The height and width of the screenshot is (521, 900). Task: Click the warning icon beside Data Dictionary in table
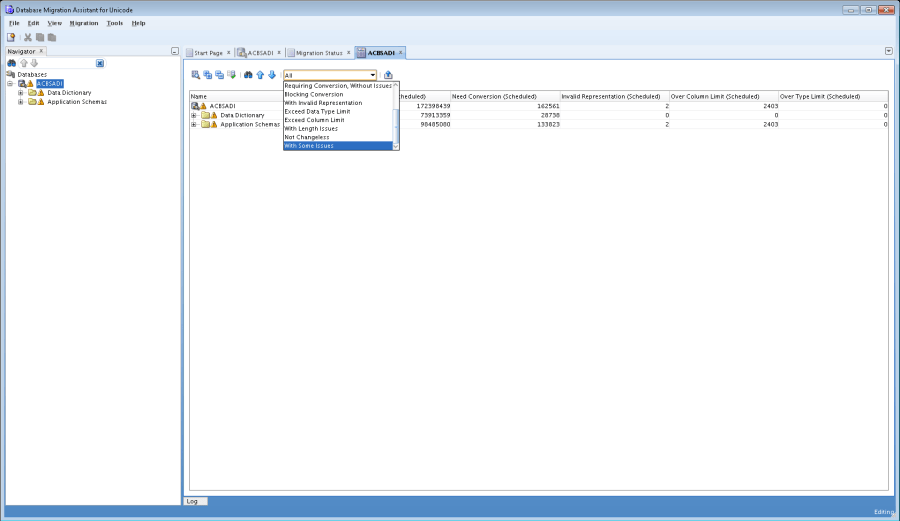[214, 115]
